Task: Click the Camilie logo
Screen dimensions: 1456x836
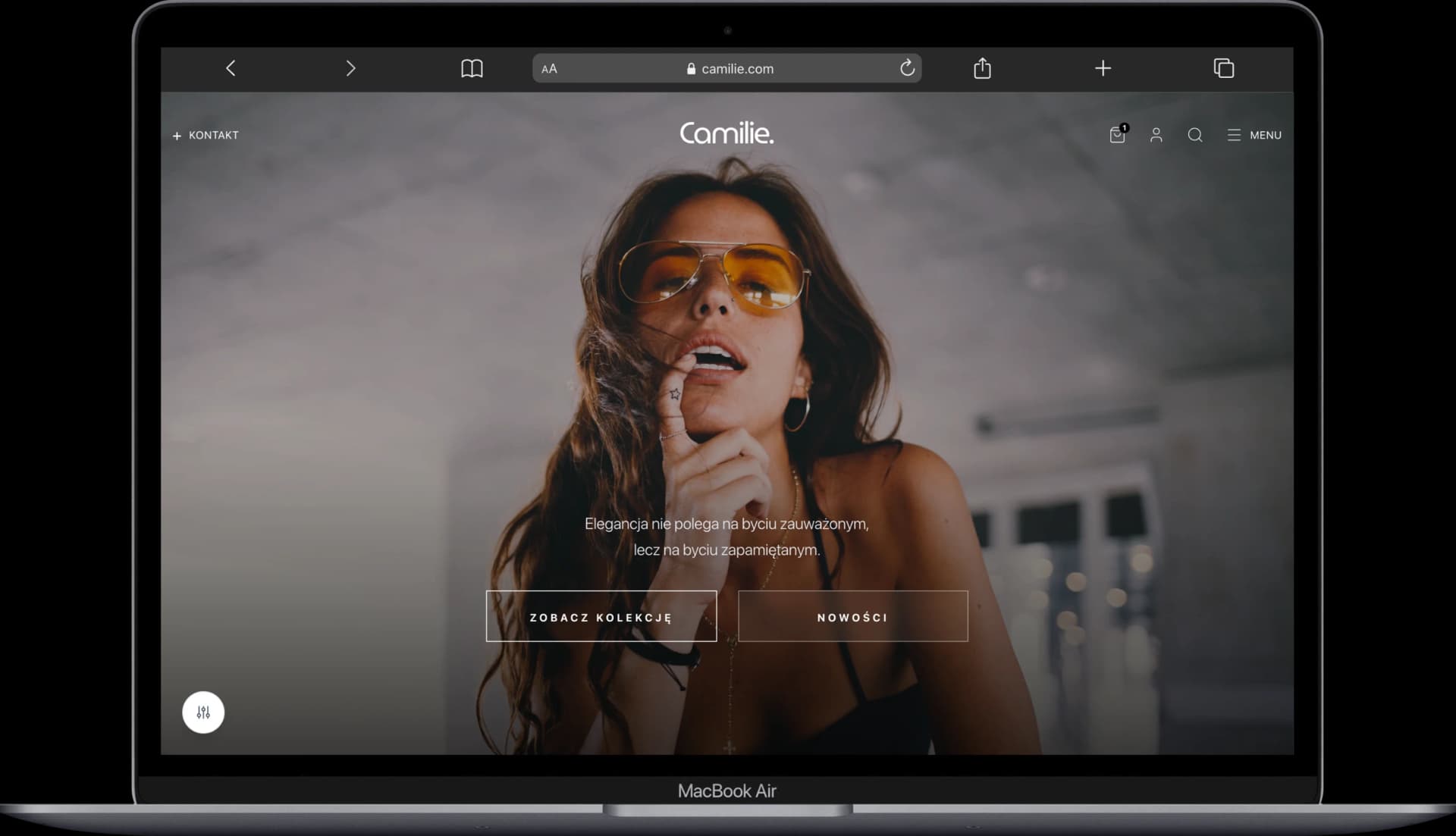Action: (726, 134)
